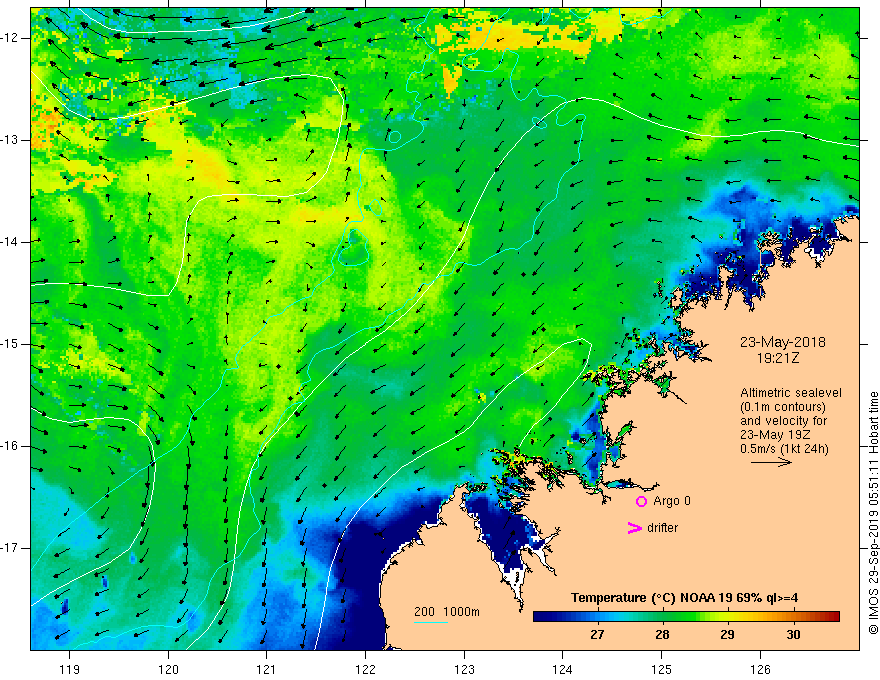The height and width of the screenshot is (680, 880).
Task: Click the color bar label 28
Action: 662,635
